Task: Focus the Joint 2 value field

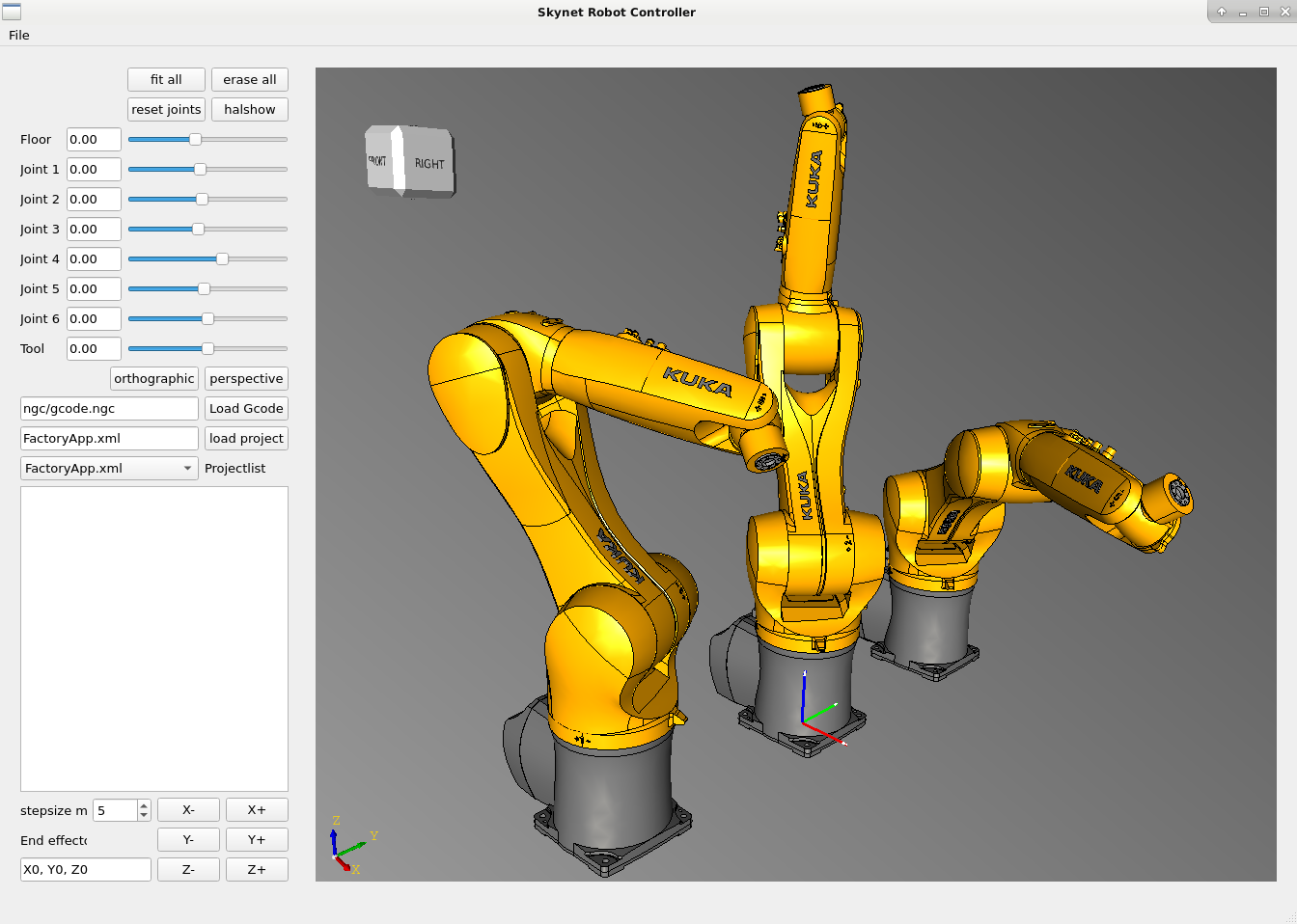Action: (x=94, y=200)
